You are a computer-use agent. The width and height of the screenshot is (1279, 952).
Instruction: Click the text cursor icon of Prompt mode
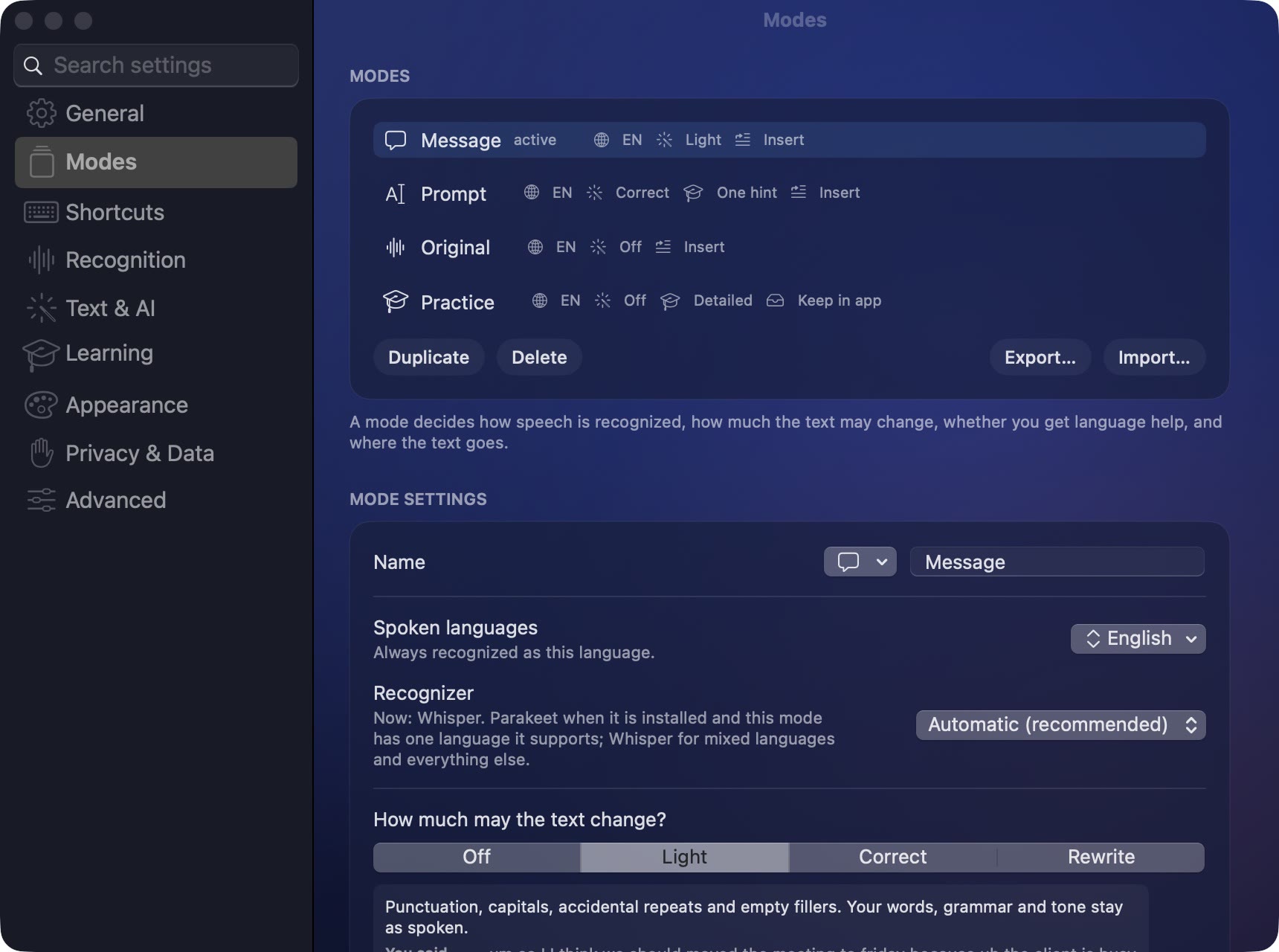[x=396, y=194]
